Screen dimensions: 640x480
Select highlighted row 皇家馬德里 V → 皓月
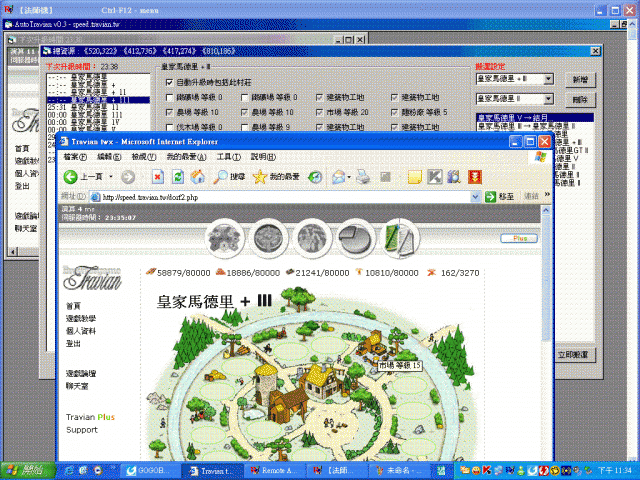point(535,118)
